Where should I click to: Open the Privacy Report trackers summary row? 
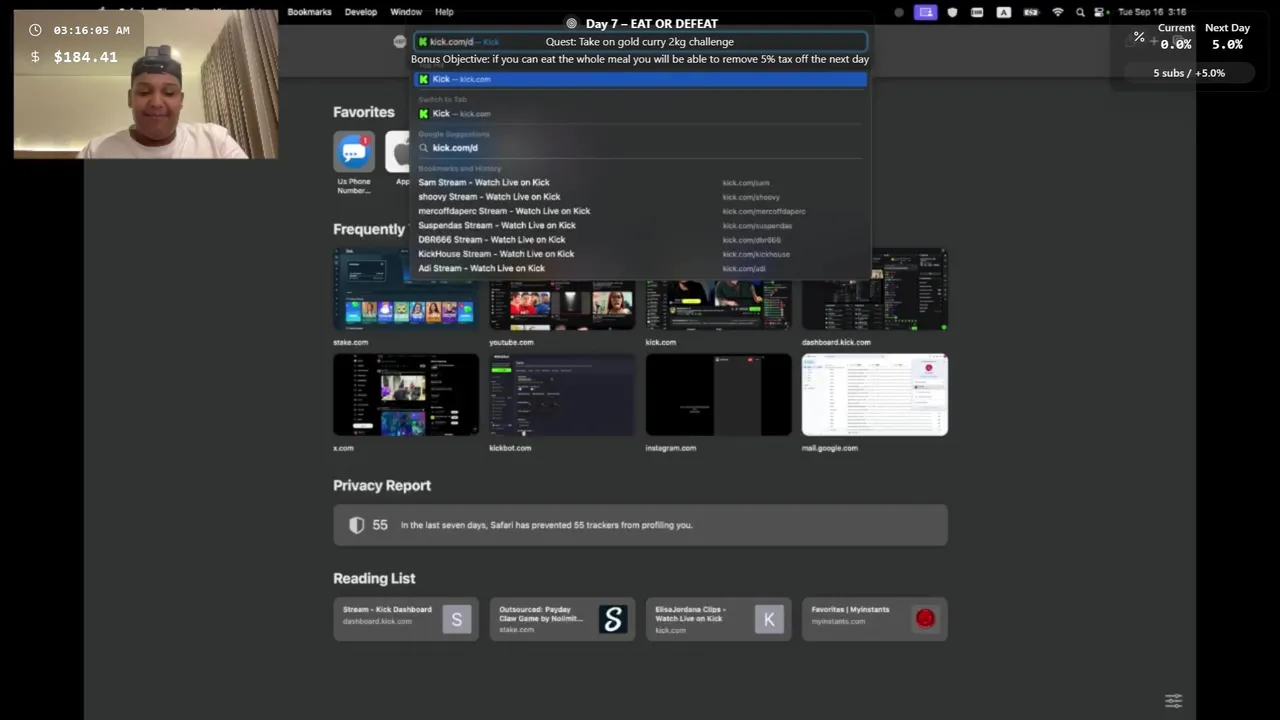click(640, 525)
